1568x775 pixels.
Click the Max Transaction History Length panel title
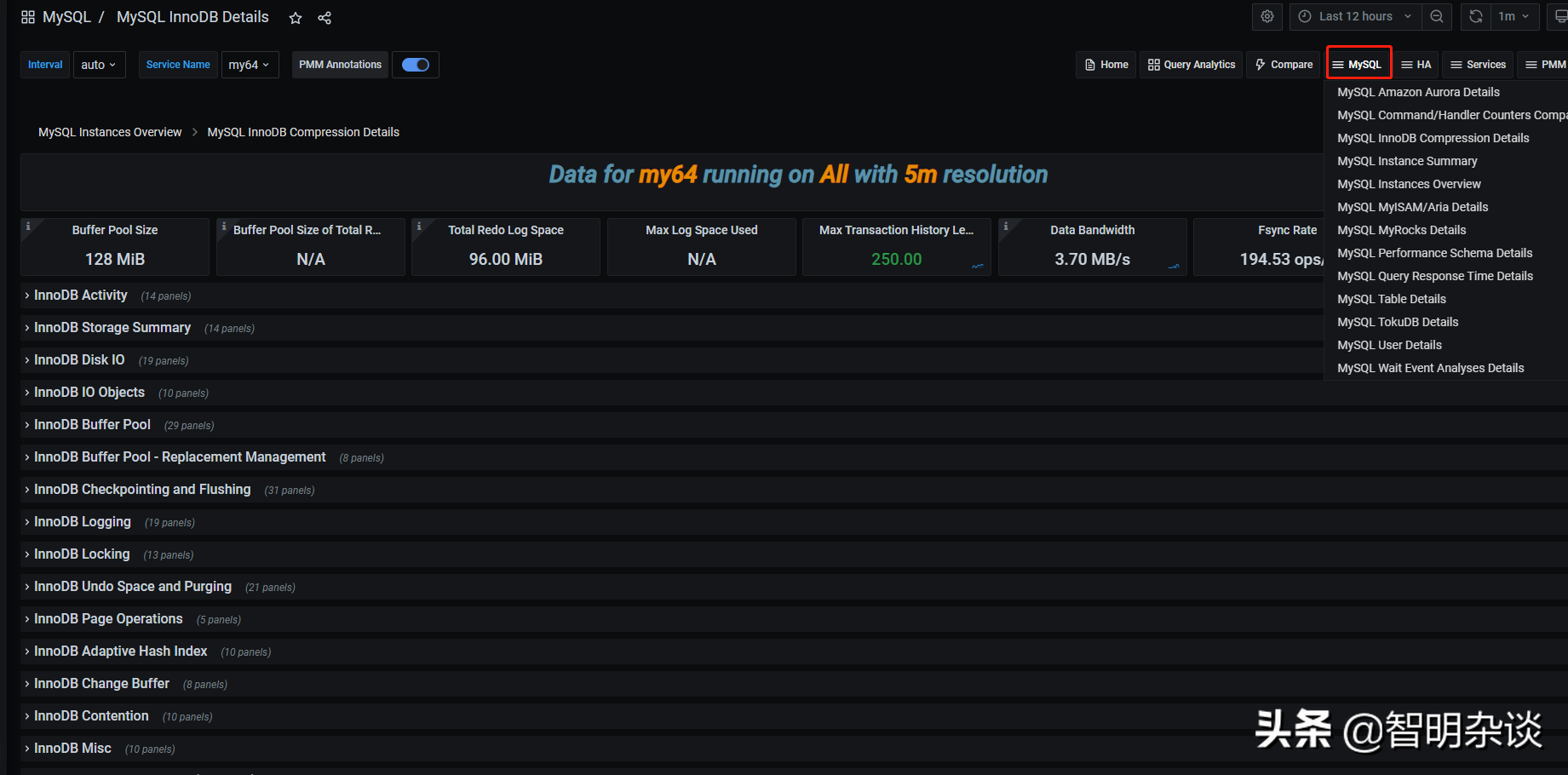[896, 230]
